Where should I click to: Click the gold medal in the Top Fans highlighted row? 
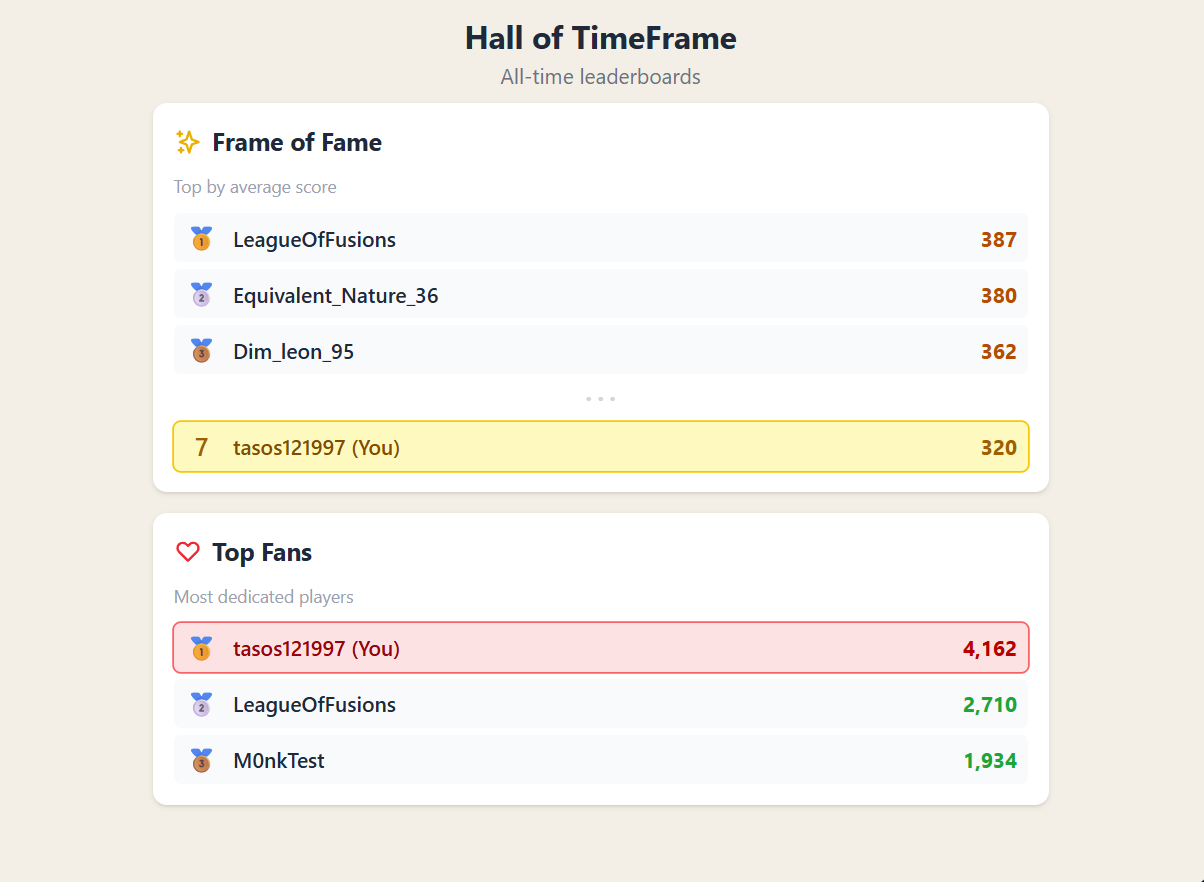tap(202, 648)
